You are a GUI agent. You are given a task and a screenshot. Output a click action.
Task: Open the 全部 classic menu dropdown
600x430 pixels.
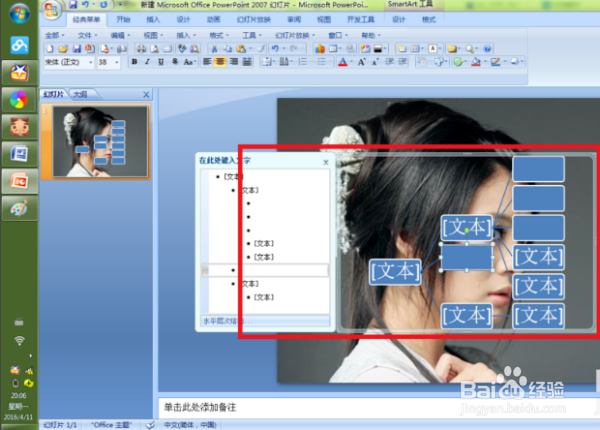point(55,35)
